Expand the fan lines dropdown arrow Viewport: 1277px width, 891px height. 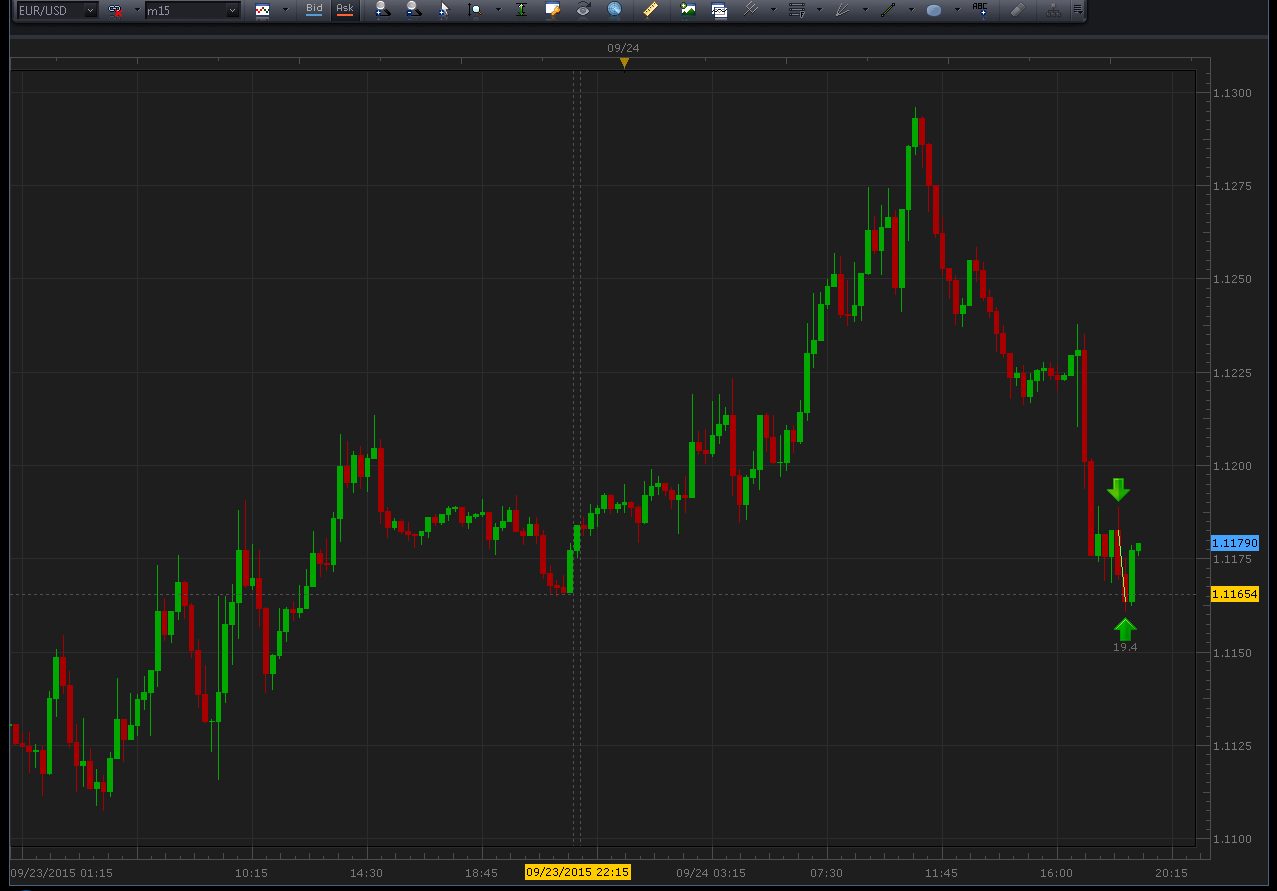pyautogui.click(x=865, y=10)
